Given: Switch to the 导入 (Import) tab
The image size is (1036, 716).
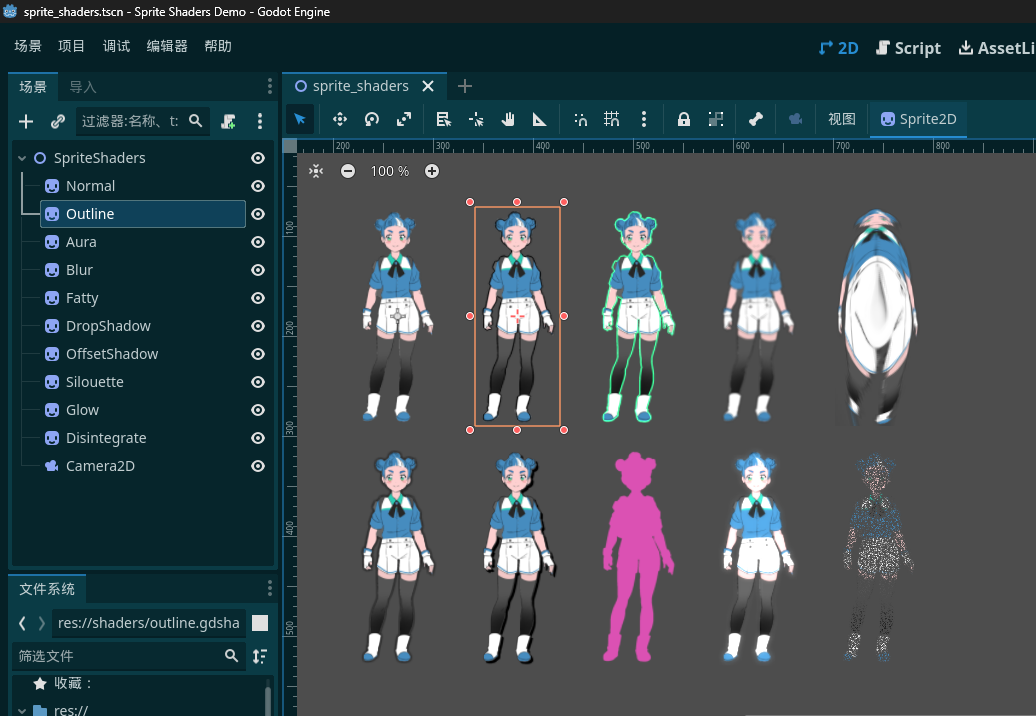Looking at the screenshot, I should [x=83, y=87].
